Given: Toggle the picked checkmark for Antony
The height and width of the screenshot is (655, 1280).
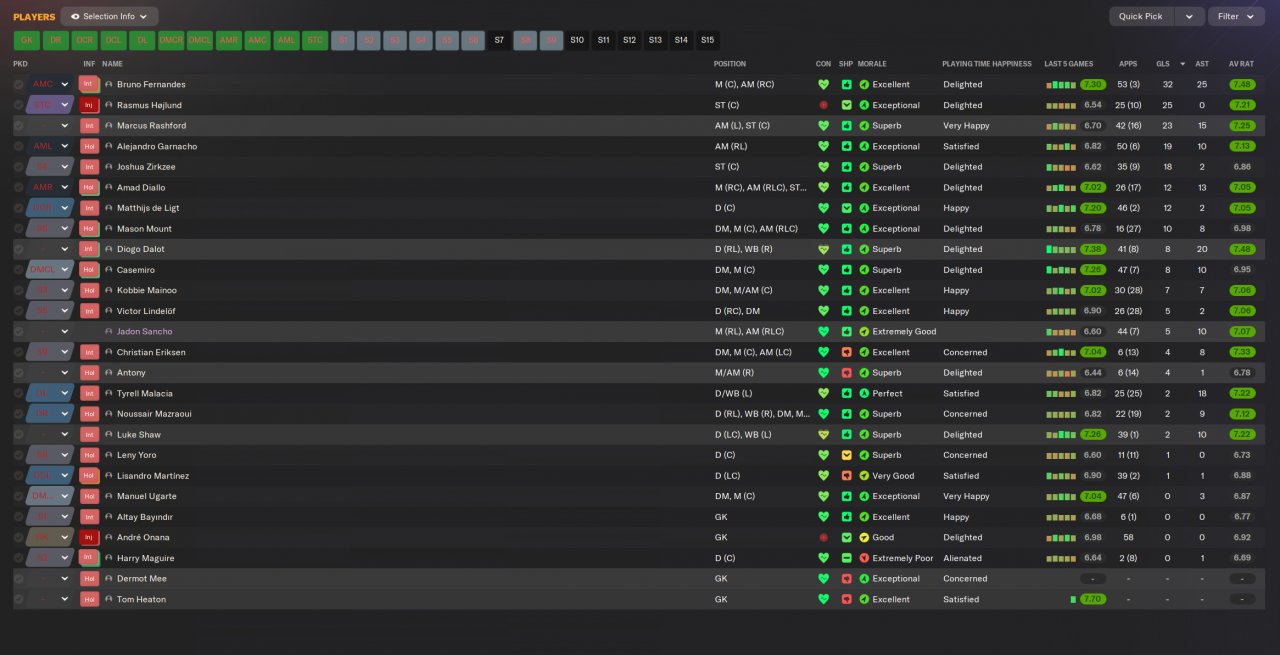Looking at the screenshot, I should tap(18, 373).
